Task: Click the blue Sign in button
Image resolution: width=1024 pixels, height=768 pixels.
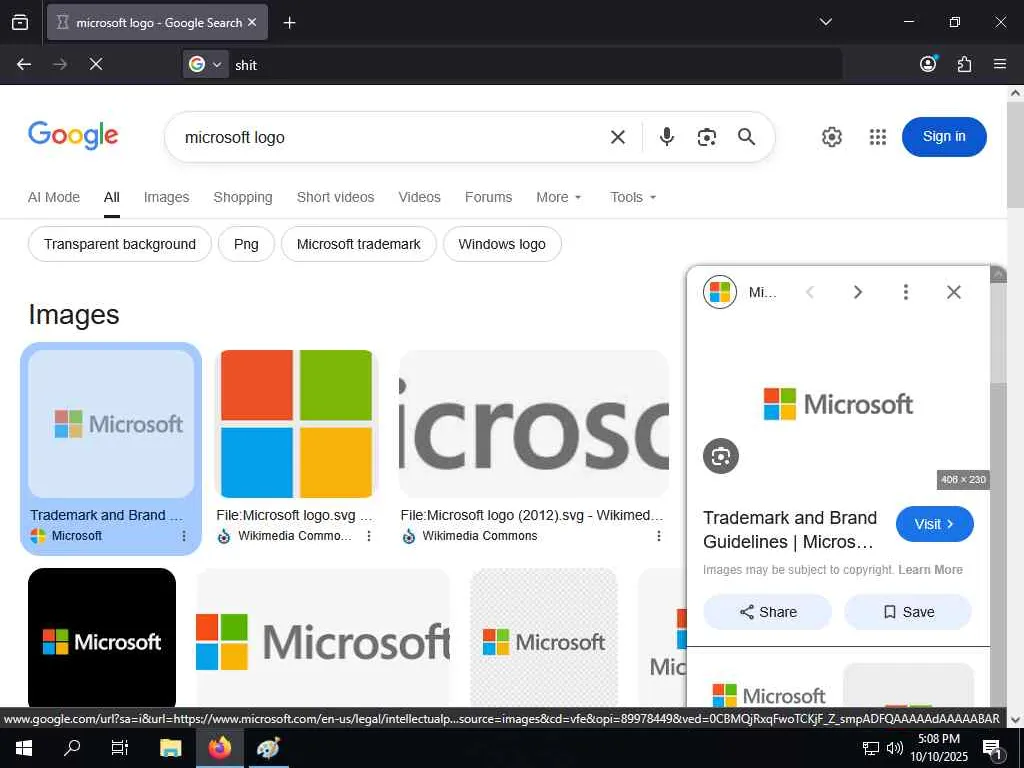Action: click(x=944, y=136)
